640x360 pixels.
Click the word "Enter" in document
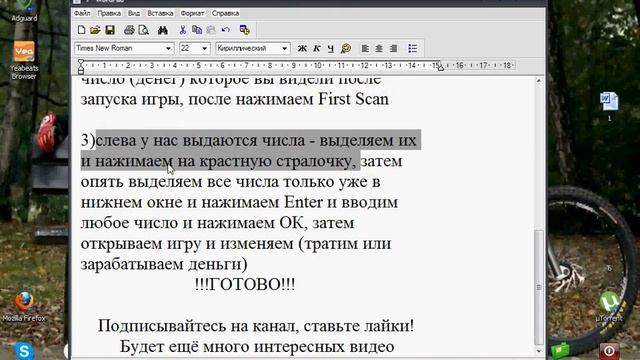303,202
